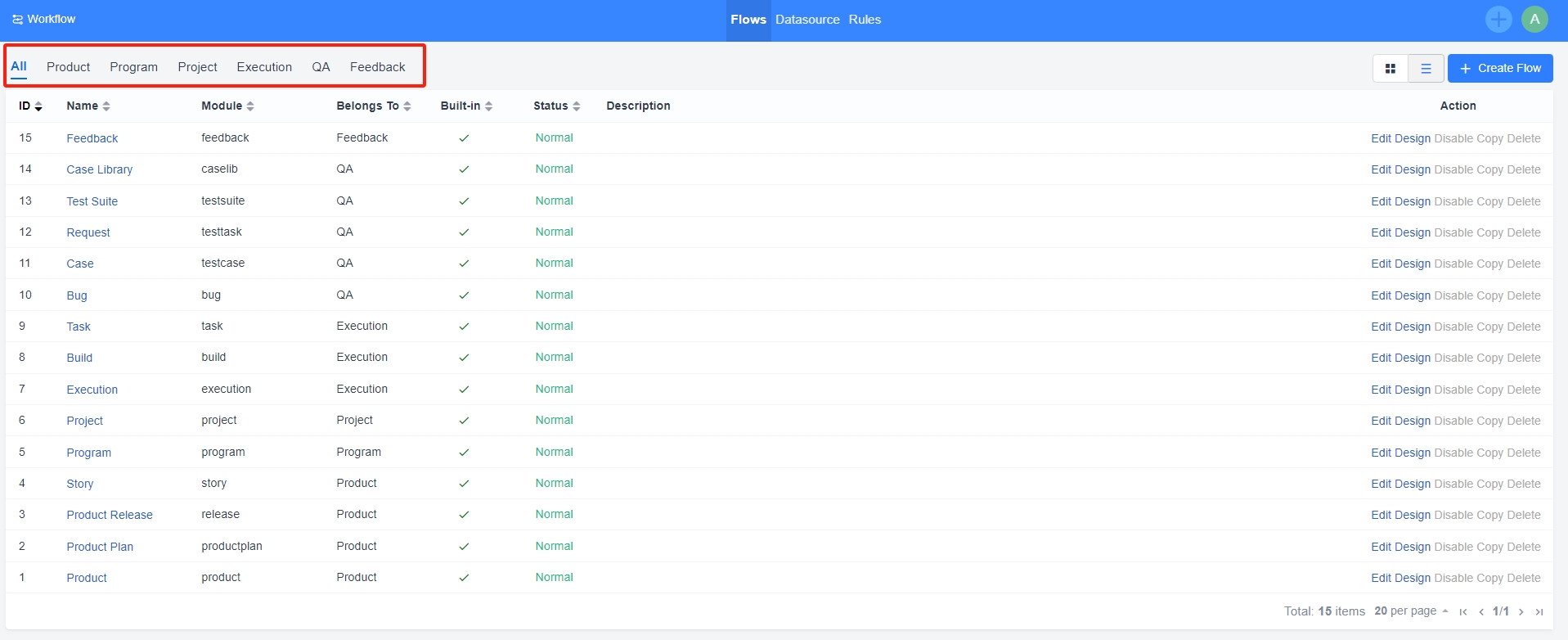1568x640 pixels.
Task: Sort by the Belongs To column
Action: click(373, 106)
